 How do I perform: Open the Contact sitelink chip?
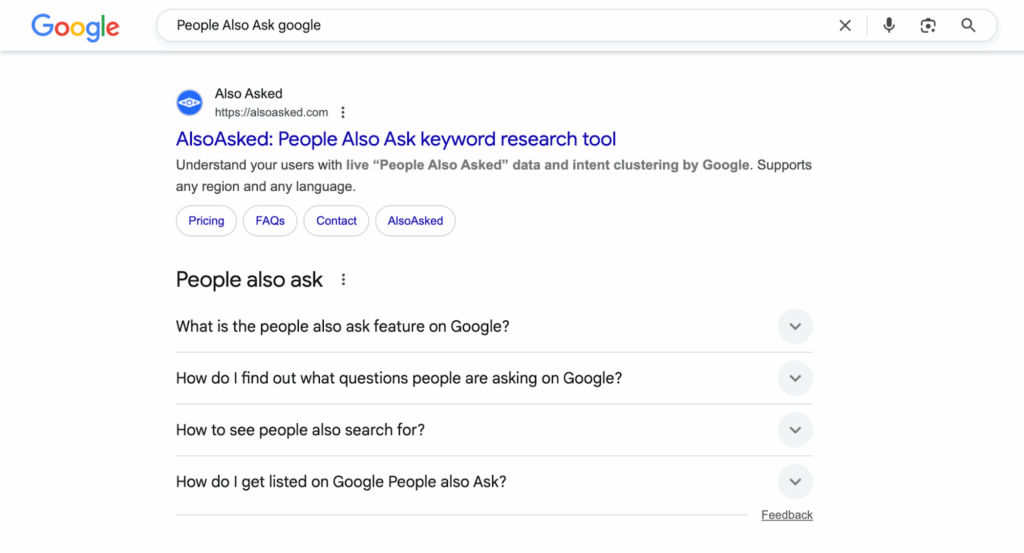pyautogui.click(x=336, y=221)
